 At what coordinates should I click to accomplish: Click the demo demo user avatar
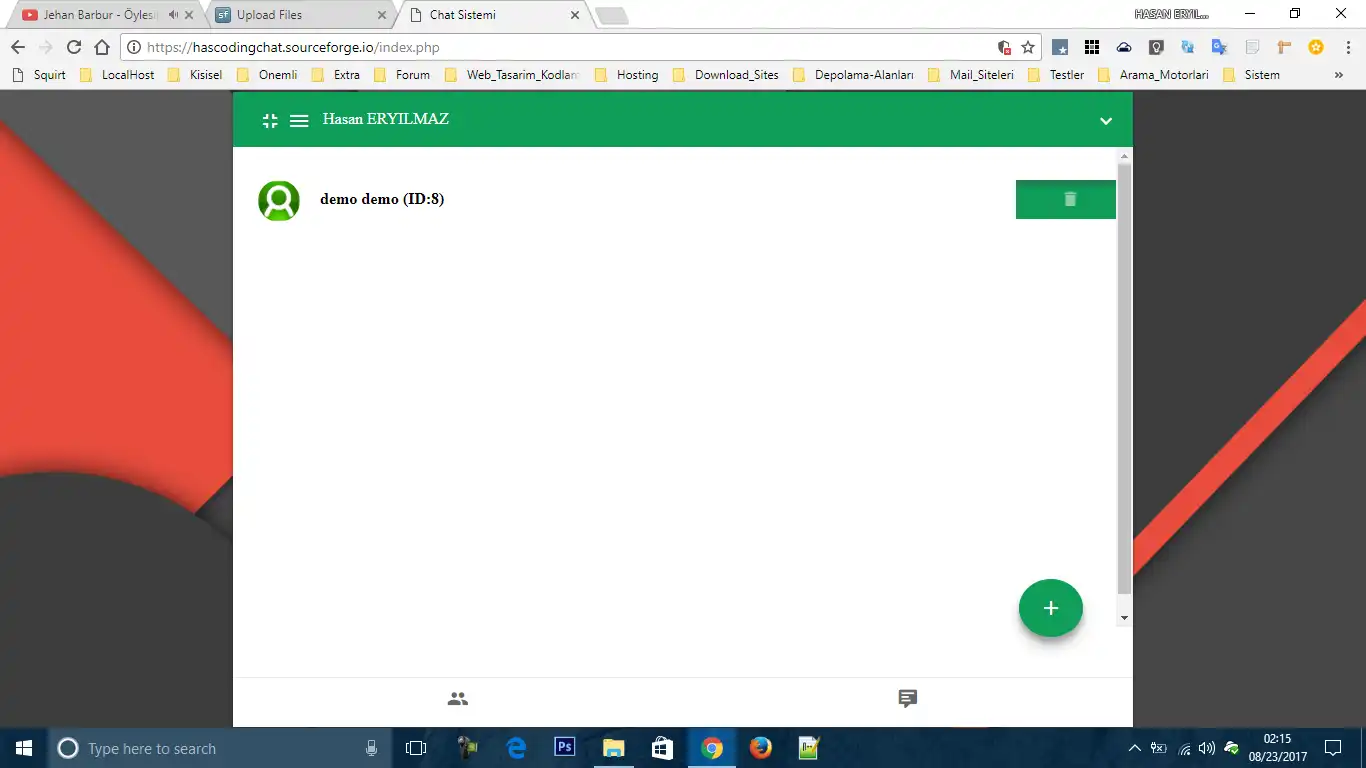tap(279, 200)
